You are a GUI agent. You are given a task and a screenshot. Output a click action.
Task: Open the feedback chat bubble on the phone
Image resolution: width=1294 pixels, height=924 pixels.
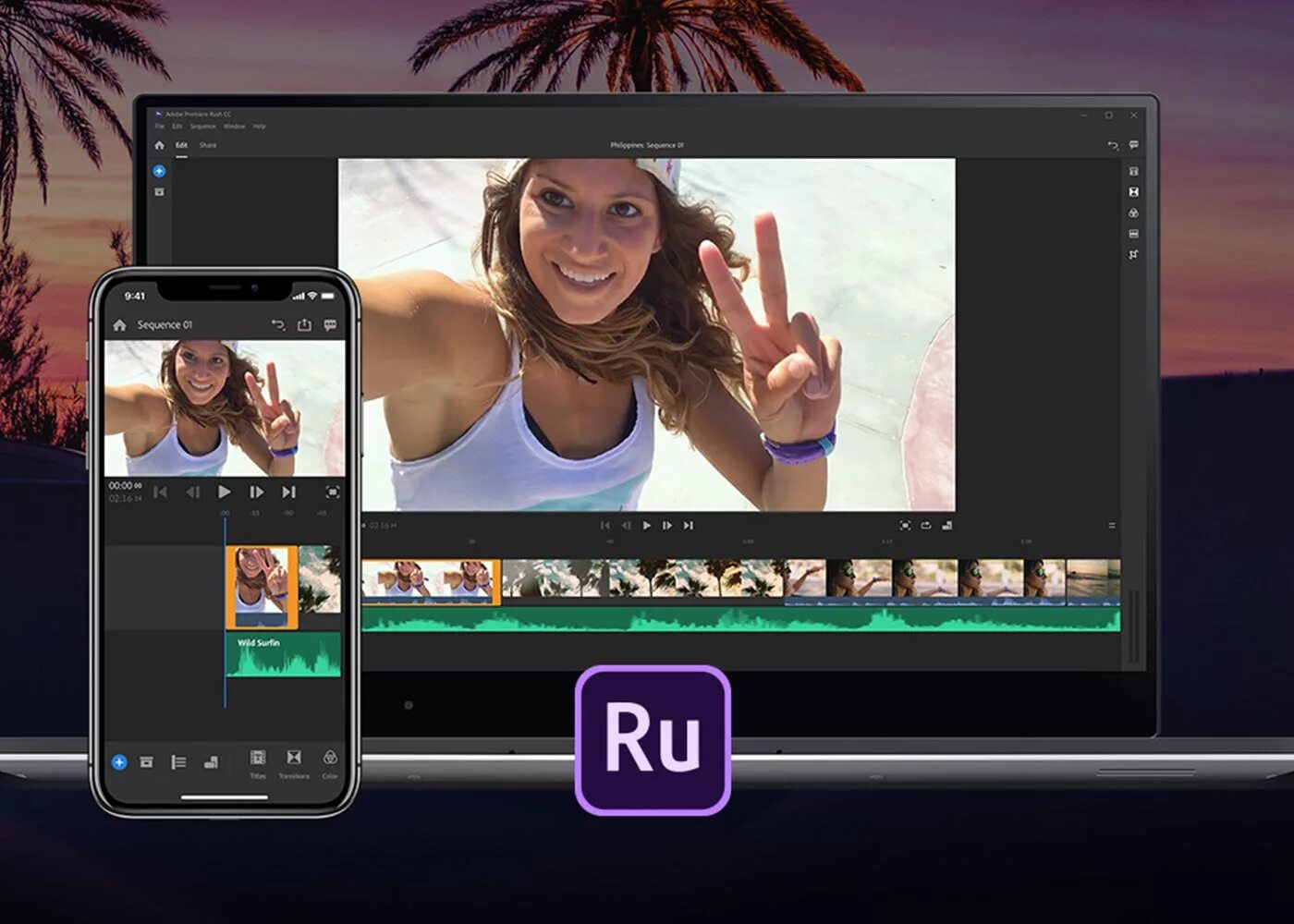pos(330,324)
